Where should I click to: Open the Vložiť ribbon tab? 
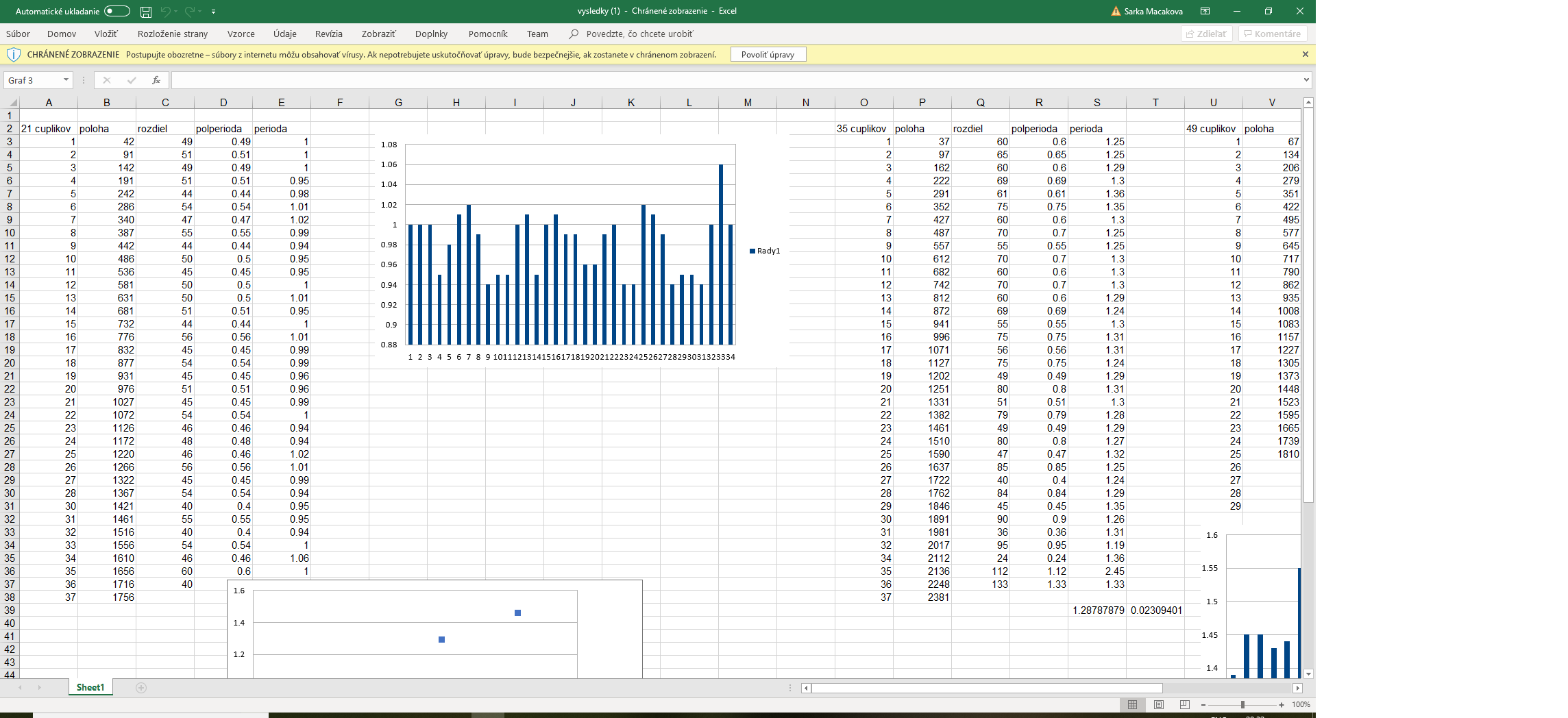coord(106,34)
